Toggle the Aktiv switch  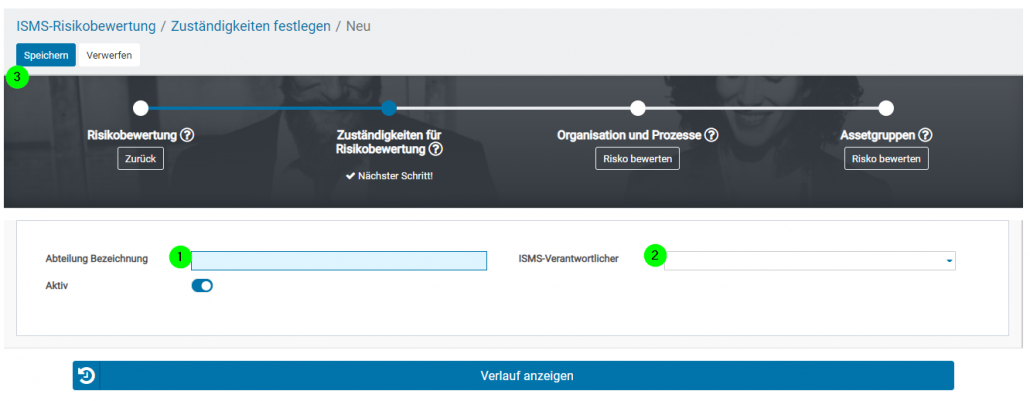coord(202,286)
